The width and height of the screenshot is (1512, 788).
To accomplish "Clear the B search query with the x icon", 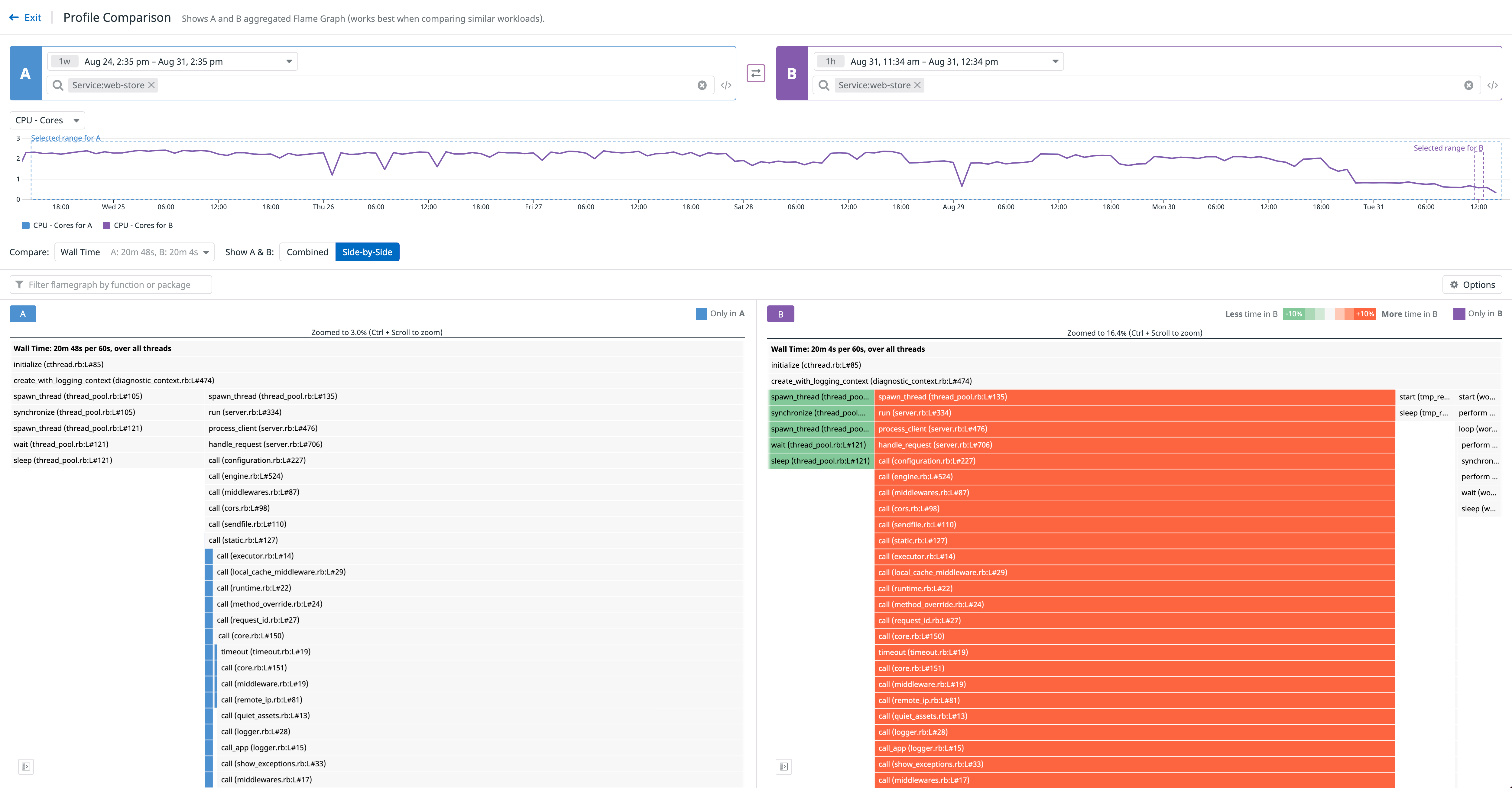I will point(1469,85).
